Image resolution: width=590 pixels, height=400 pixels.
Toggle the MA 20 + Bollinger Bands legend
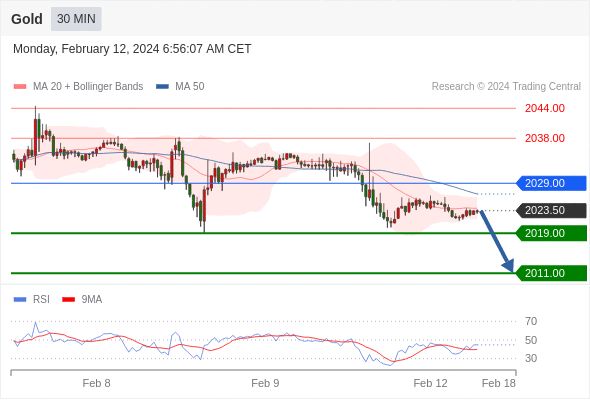click(78, 87)
